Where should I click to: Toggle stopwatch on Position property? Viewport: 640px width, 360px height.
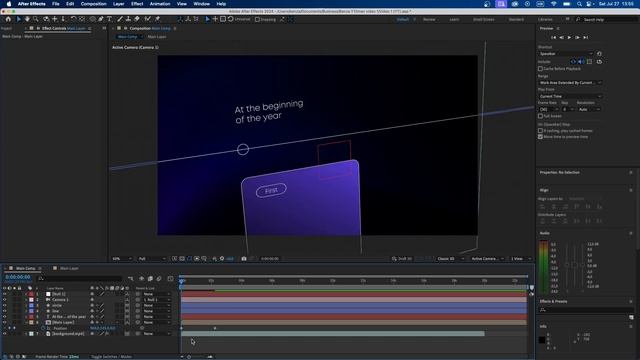(43, 328)
